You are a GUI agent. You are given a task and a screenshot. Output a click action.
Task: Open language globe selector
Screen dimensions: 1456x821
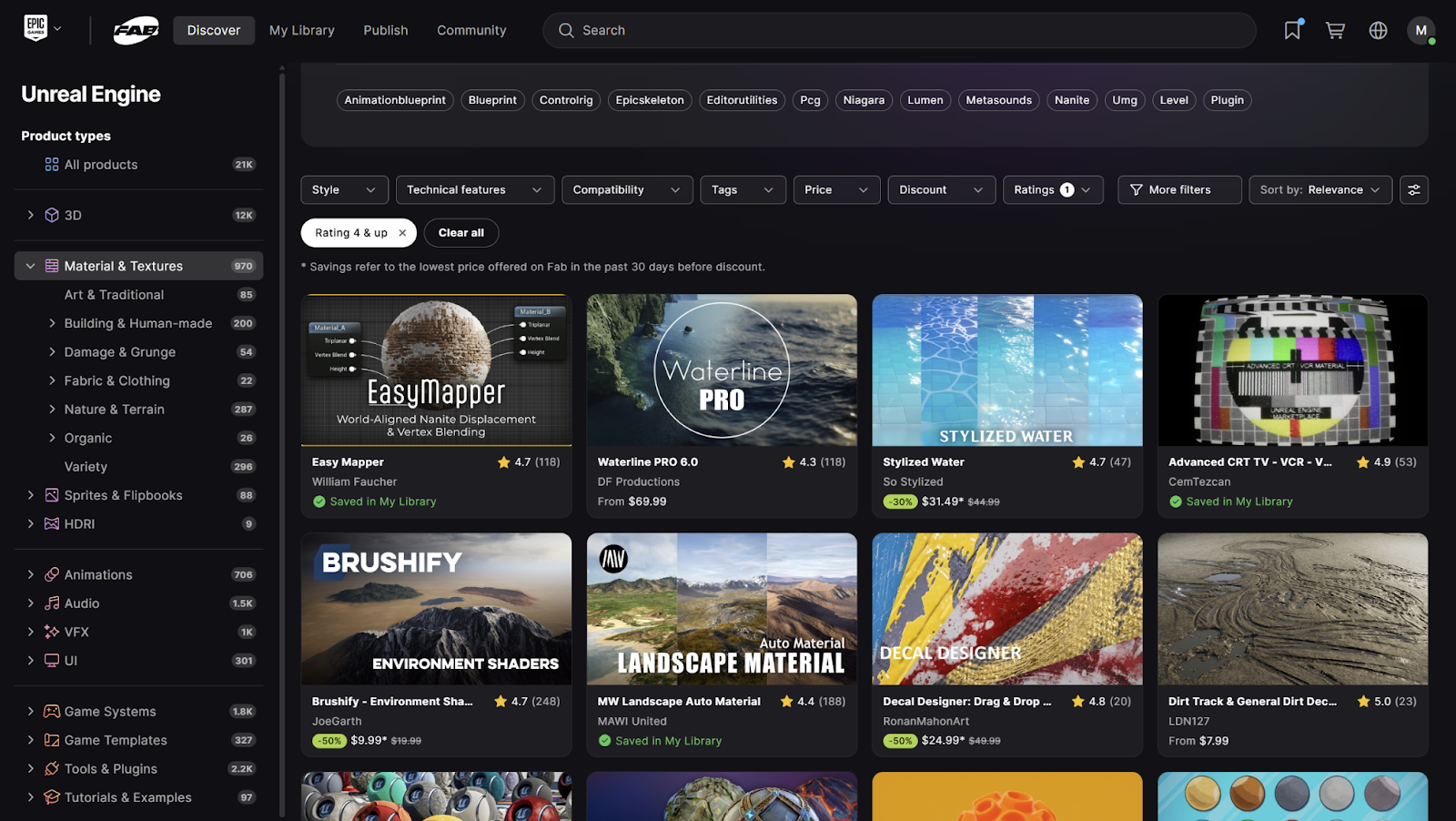tap(1378, 30)
